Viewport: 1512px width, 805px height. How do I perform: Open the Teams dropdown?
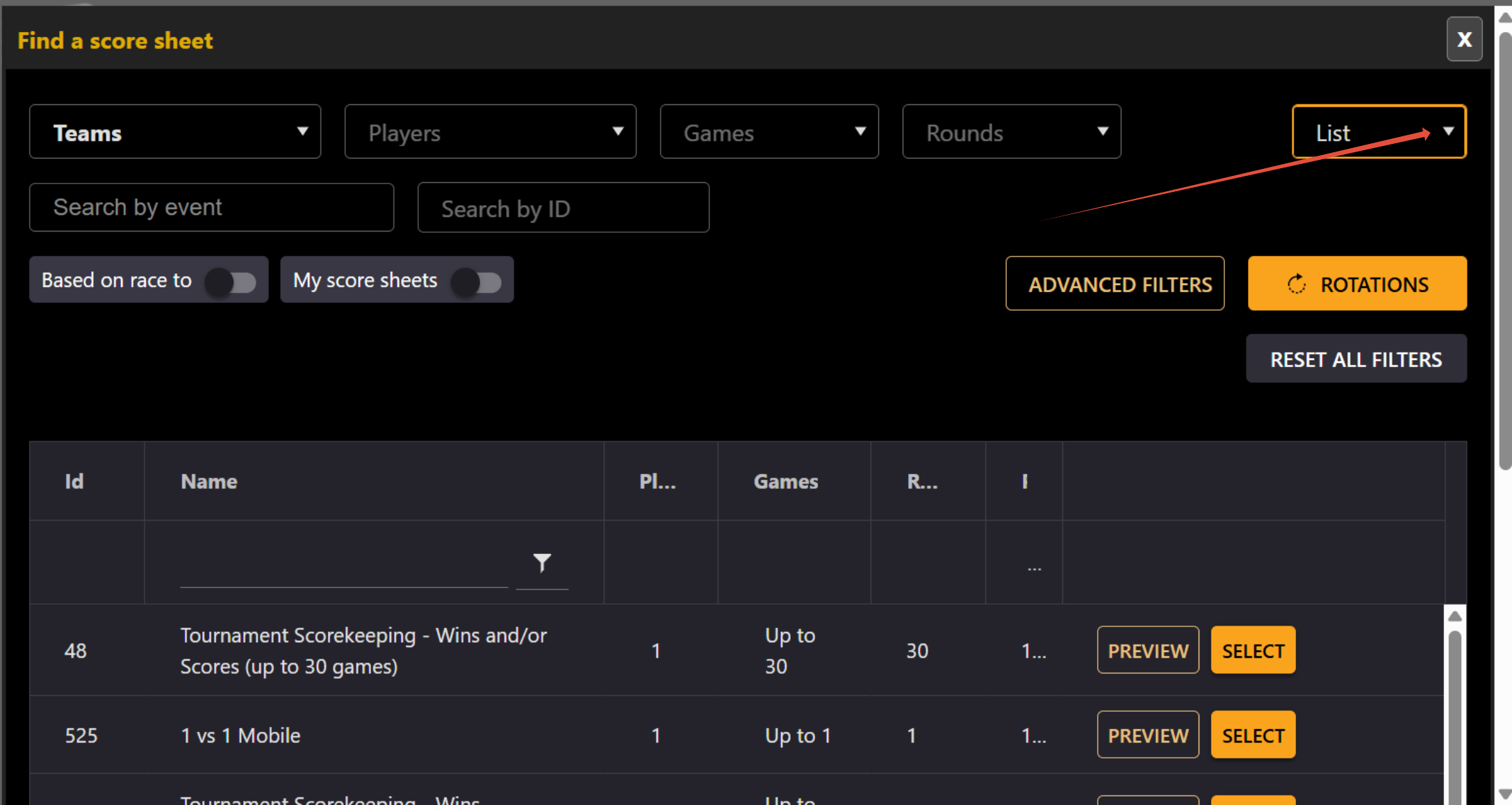click(x=175, y=132)
